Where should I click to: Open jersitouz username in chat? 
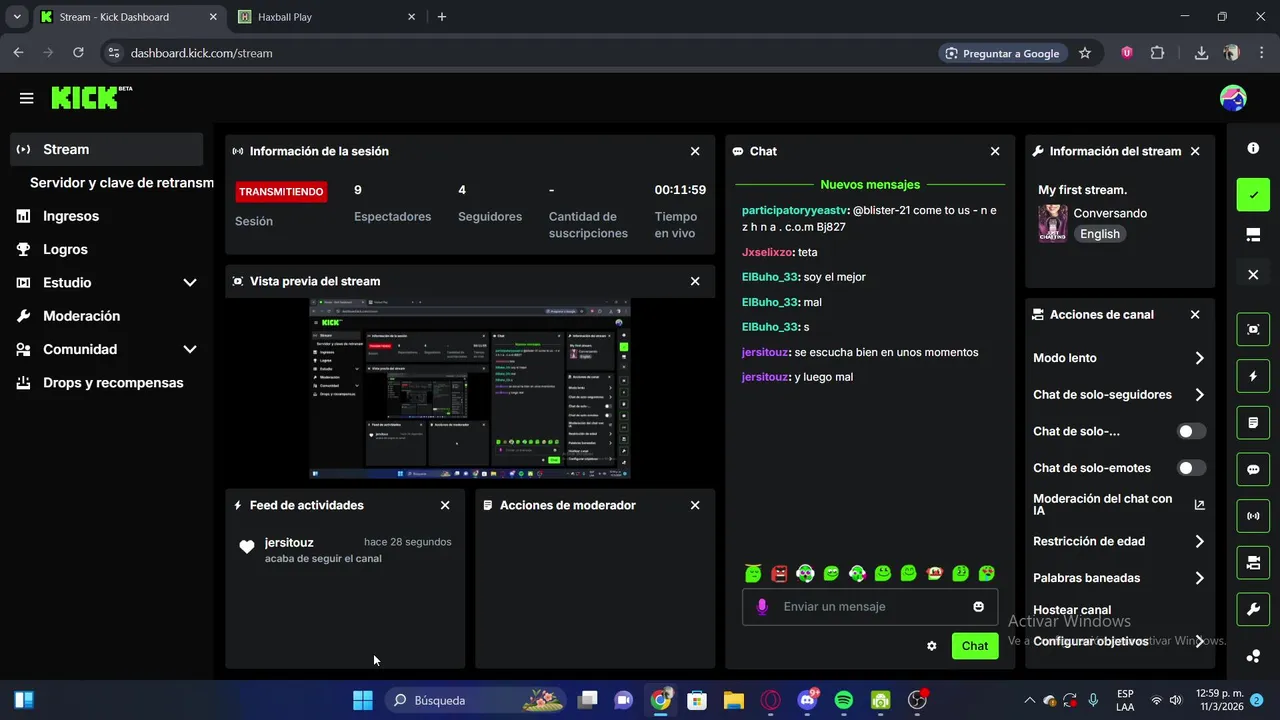765,352
